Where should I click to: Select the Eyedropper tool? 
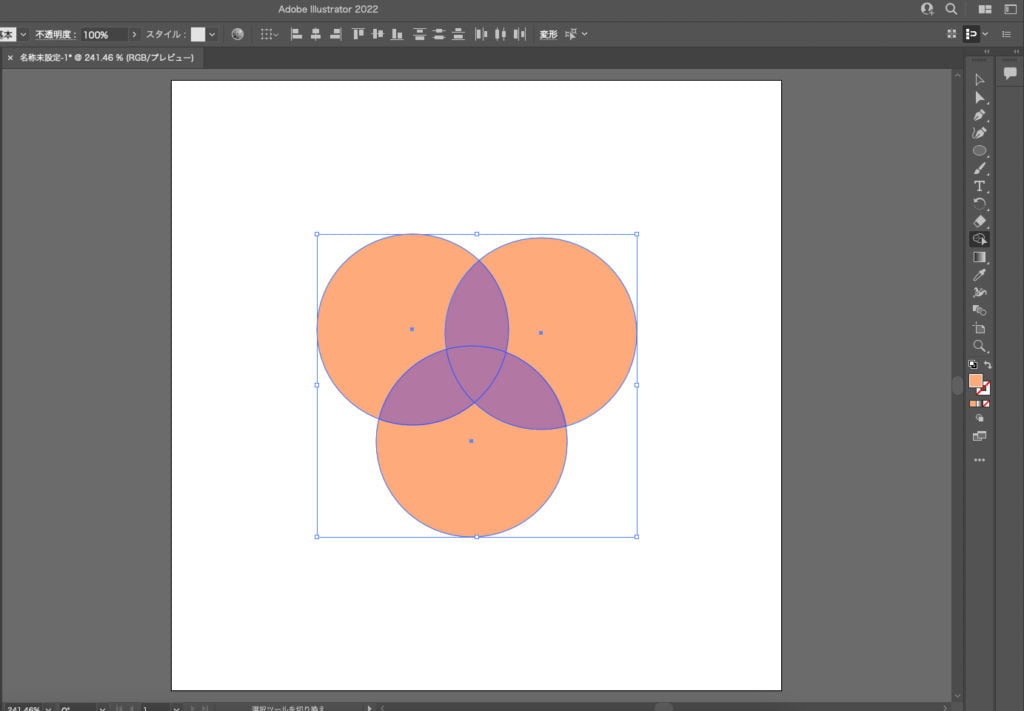979,274
